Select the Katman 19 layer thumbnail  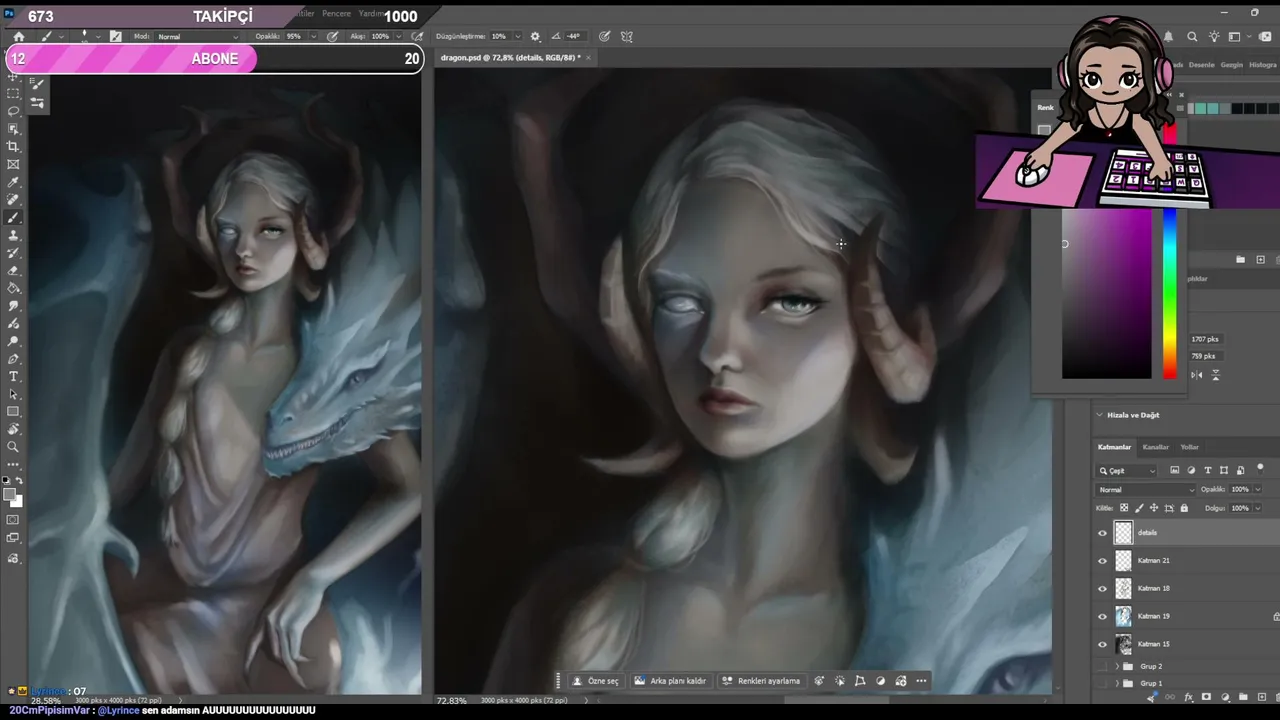[1124, 617]
